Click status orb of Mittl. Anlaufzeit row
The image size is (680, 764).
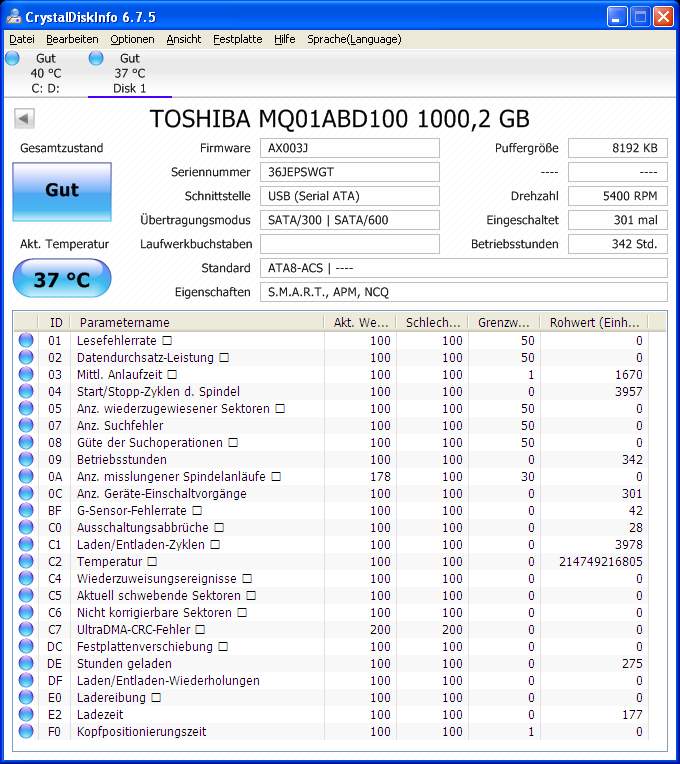tap(26, 374)
